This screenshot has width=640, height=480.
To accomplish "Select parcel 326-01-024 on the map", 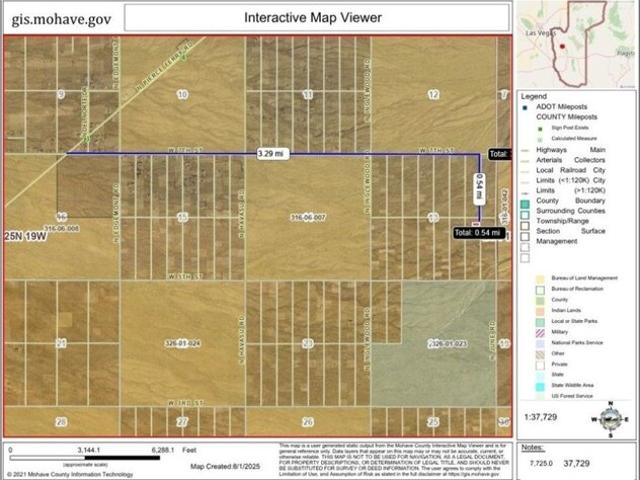I will (185, 343).
